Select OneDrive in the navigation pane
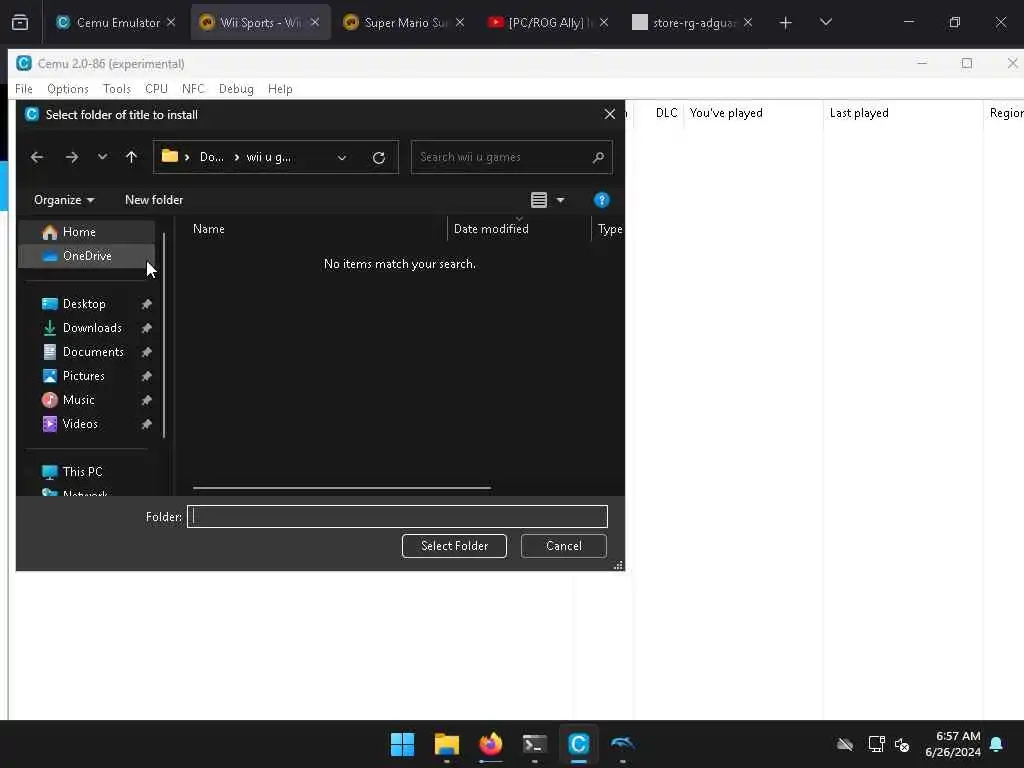The image size is (1024, 768). coord(87,256)
